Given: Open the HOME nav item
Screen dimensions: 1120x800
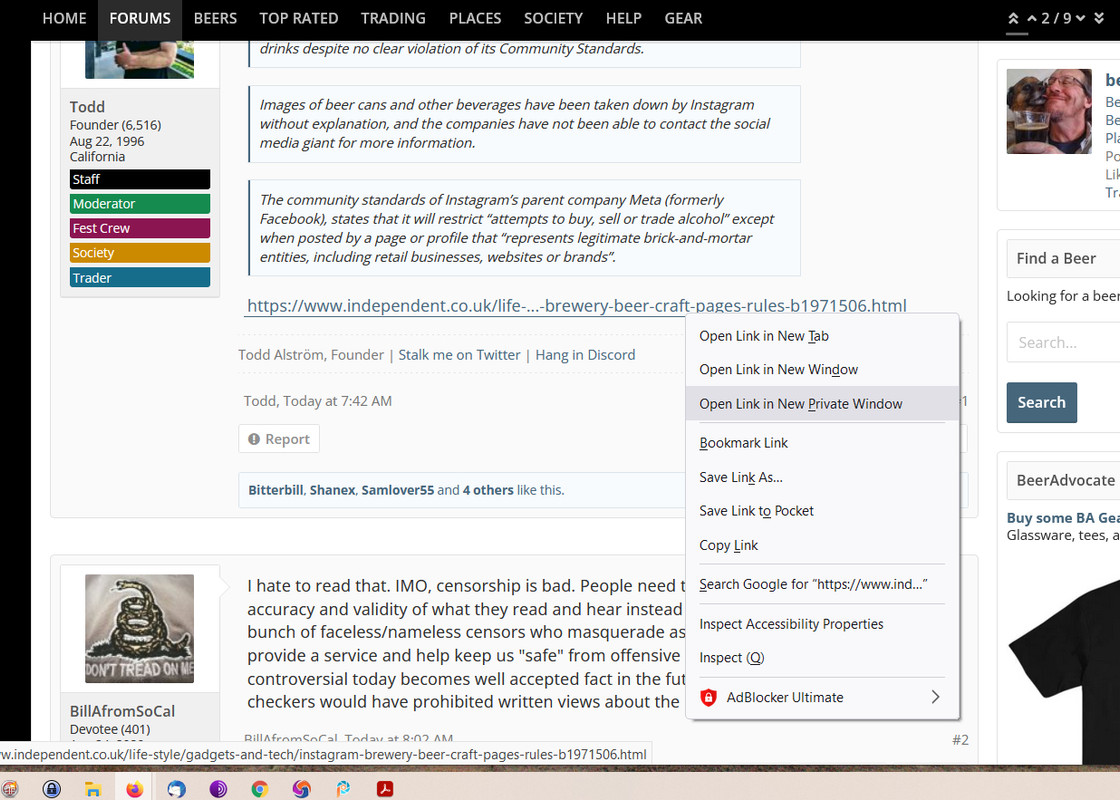Looking at the screenshot, I should [64, 19].
